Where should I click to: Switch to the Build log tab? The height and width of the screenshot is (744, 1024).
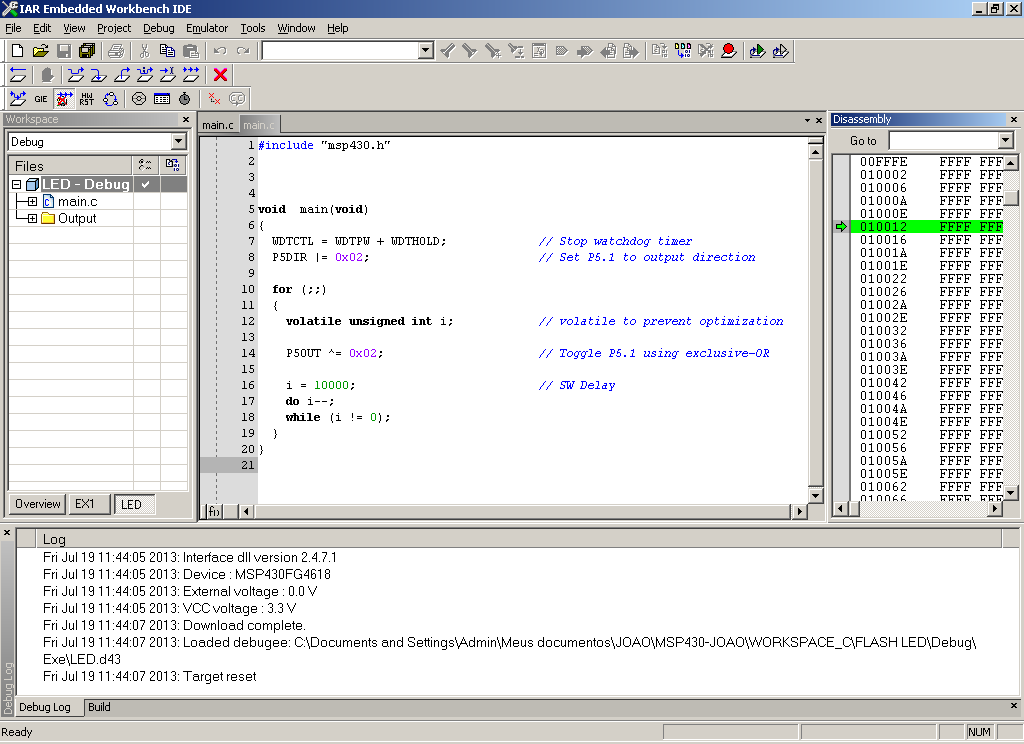pos(99,707)
